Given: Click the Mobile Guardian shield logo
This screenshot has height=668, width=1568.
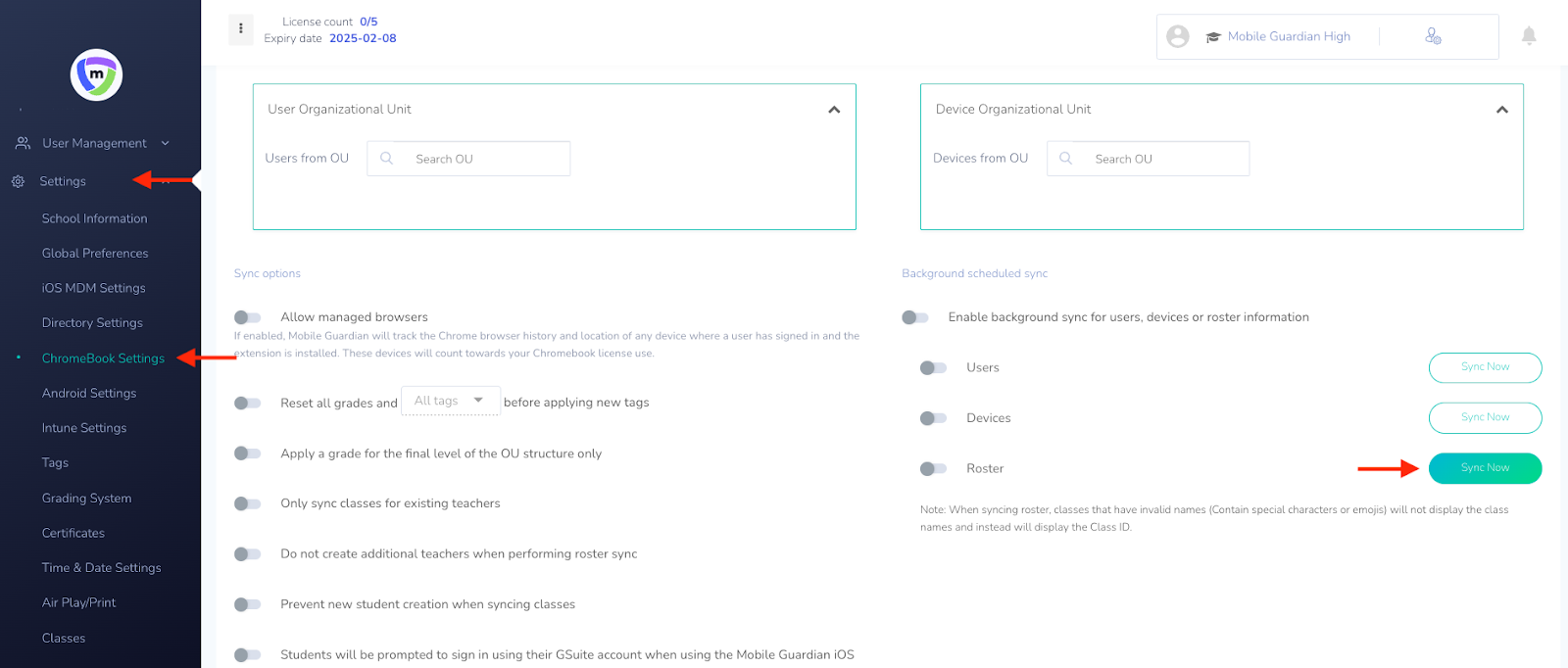Looking at the screenshot, I should point(96,74).
